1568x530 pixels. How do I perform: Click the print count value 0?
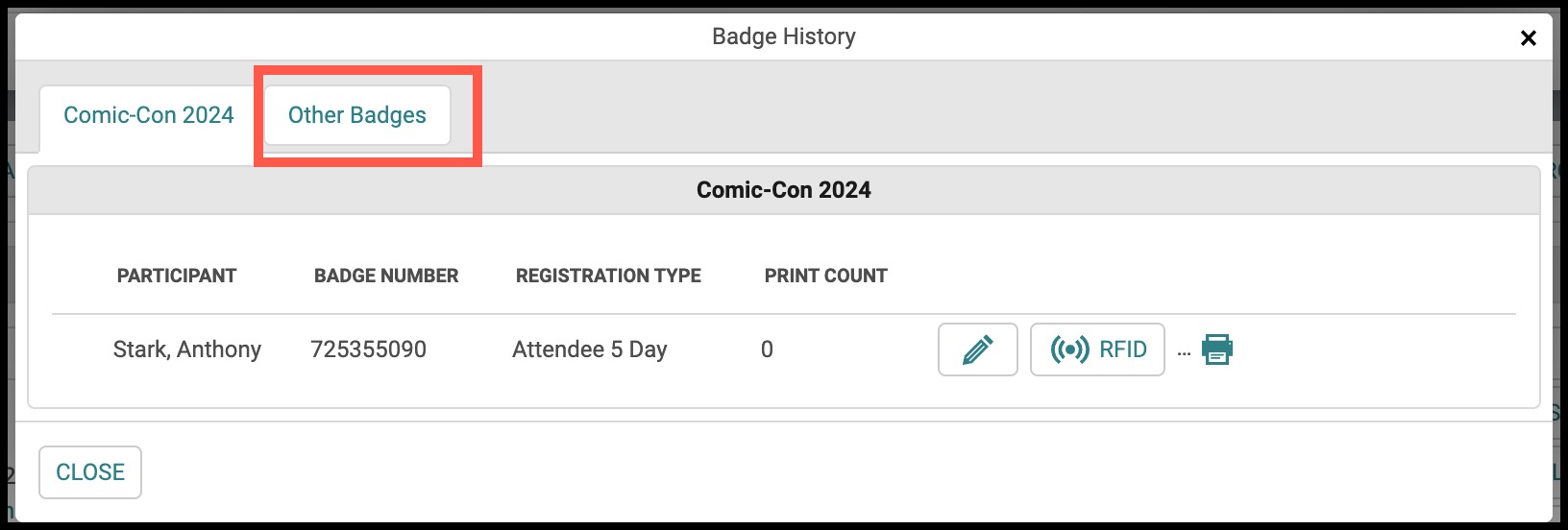(x=767, y=349)
